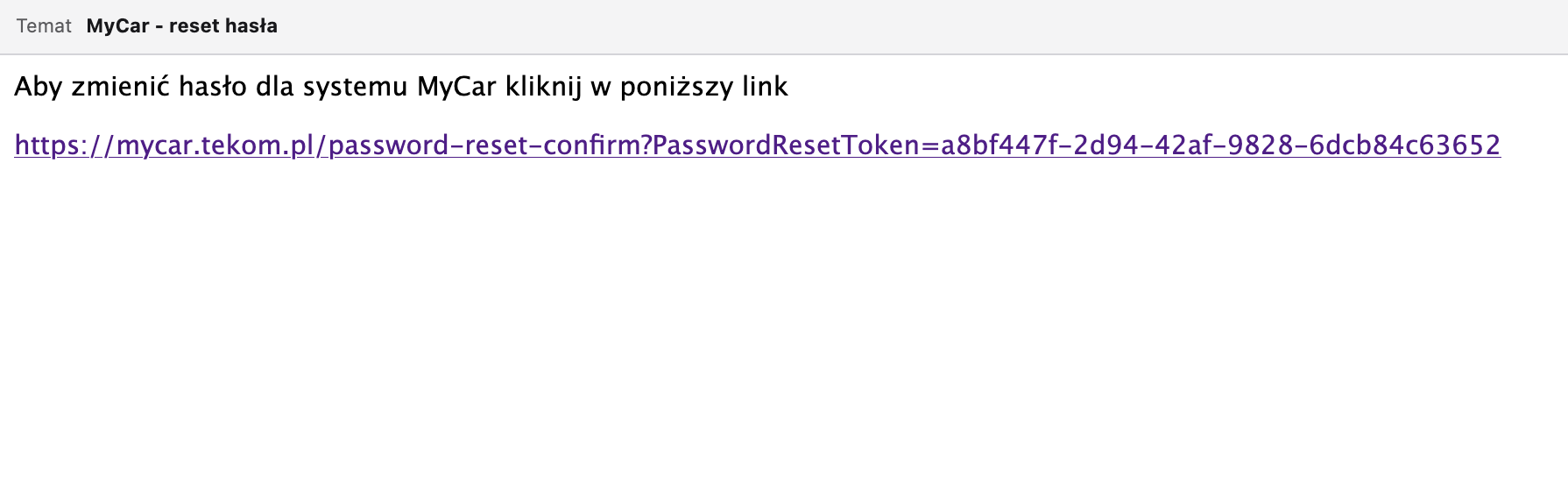1568x503 pixels.
Task: Click the word "hasła" in the subject line
Action: pos(251,26)
